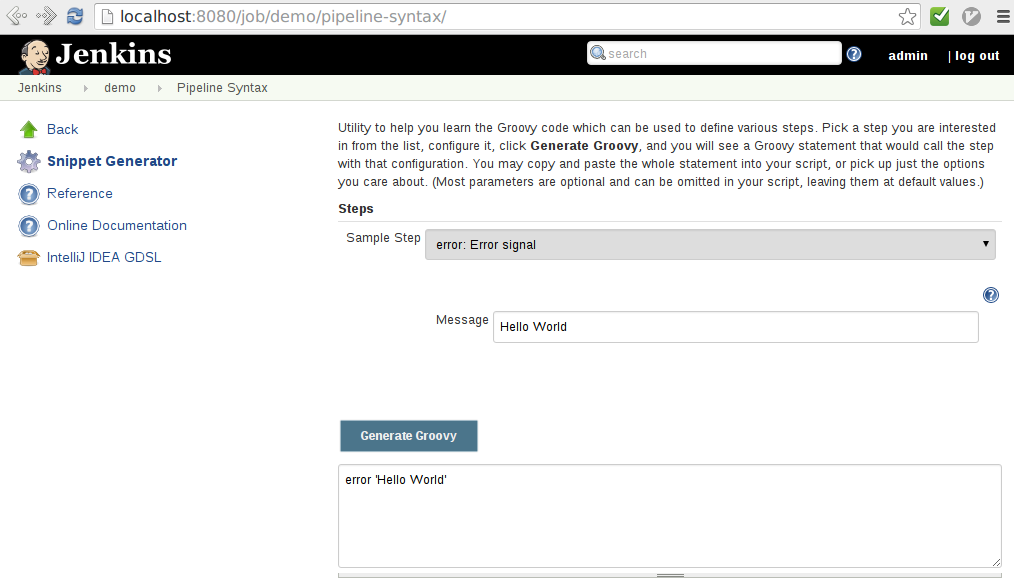This screenshot has height=586, width=1014.
Task: Click inside the Message input field
Action: coord(735,327)
